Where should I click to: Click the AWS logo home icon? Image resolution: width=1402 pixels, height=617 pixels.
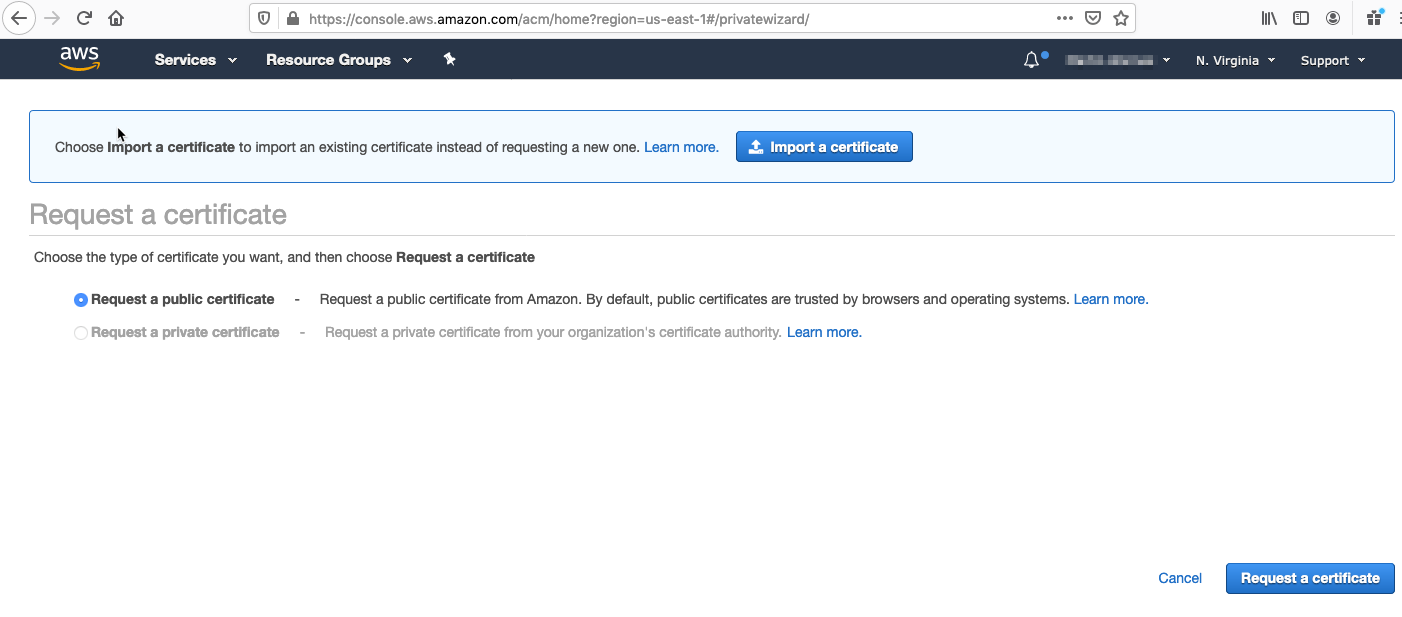coord(79,59)
